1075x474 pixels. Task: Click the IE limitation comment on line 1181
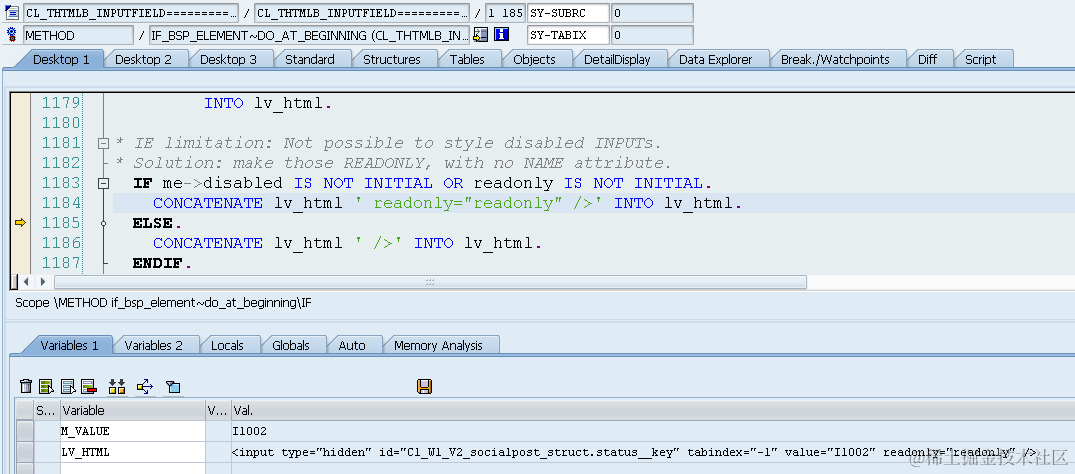coord(388,143)
